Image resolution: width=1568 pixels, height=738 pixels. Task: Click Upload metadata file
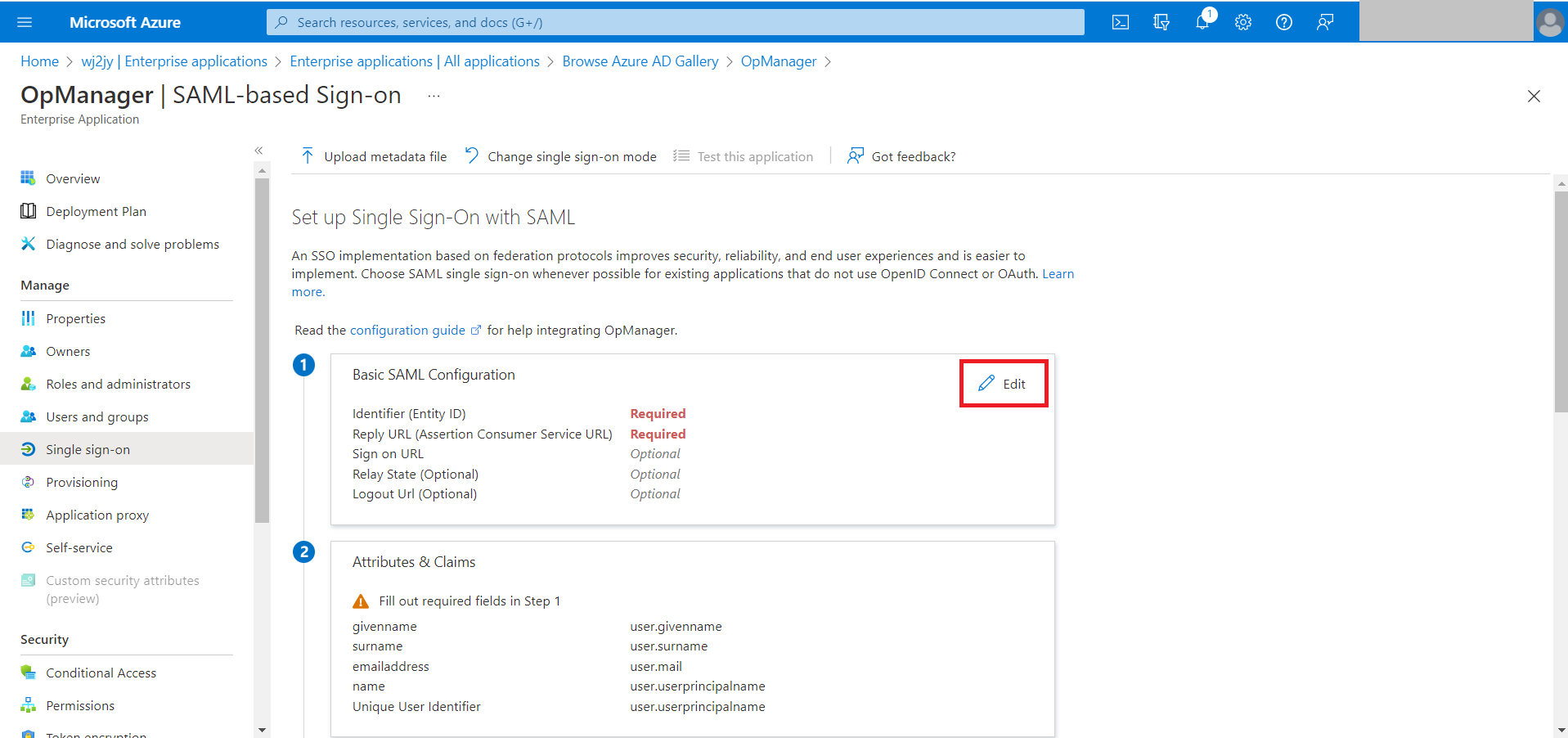click(x=374, y=156)
